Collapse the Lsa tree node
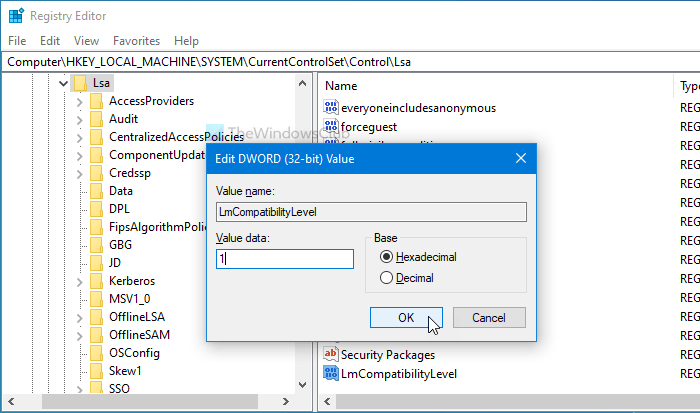Image resolution: width=700 pixels, height=413 pixels. (62, 83)
